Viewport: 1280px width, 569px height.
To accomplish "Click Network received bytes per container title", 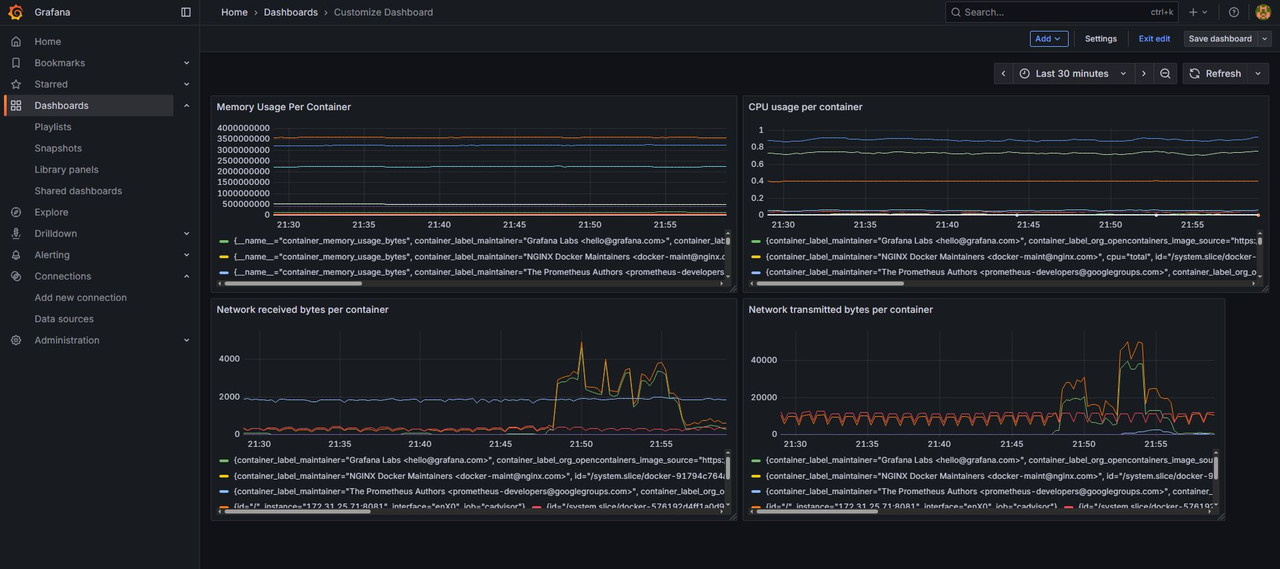I will pyautogui.click(x=303, y=310).
